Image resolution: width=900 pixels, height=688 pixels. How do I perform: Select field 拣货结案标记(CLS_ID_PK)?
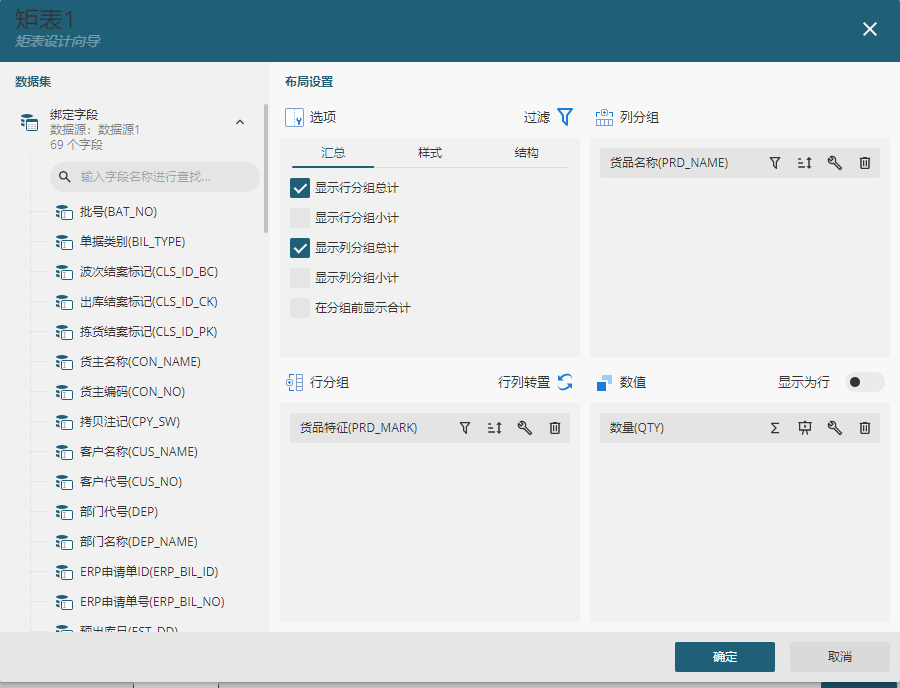point(149,332)
